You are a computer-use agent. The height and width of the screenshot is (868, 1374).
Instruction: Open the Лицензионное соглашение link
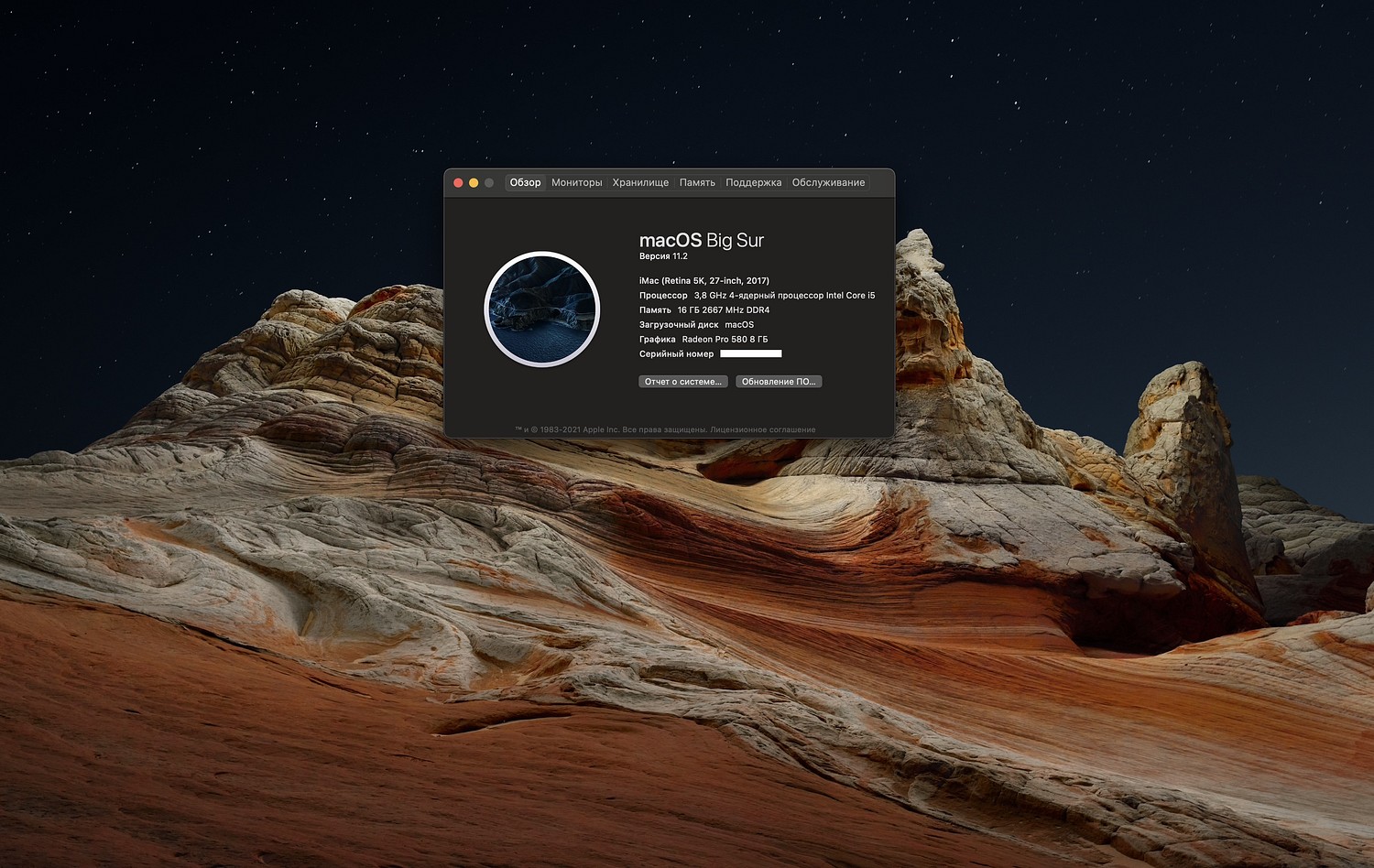point(762,429)
